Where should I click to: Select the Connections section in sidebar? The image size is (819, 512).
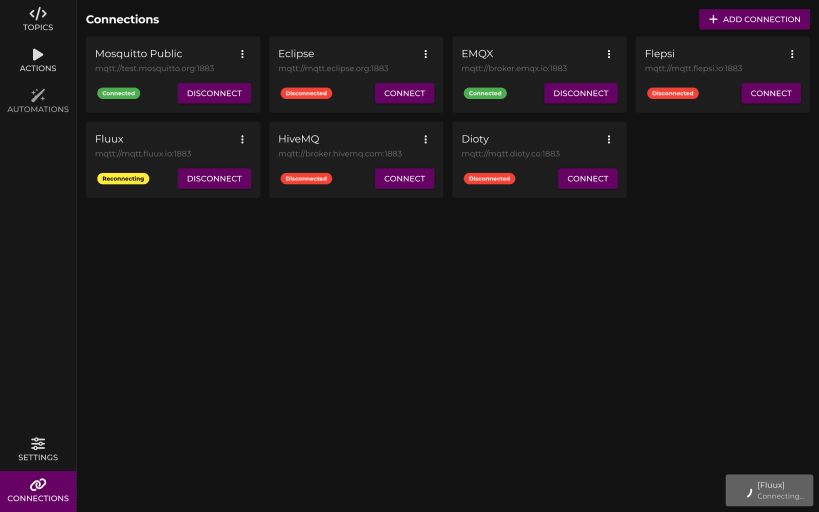point(38,491)
